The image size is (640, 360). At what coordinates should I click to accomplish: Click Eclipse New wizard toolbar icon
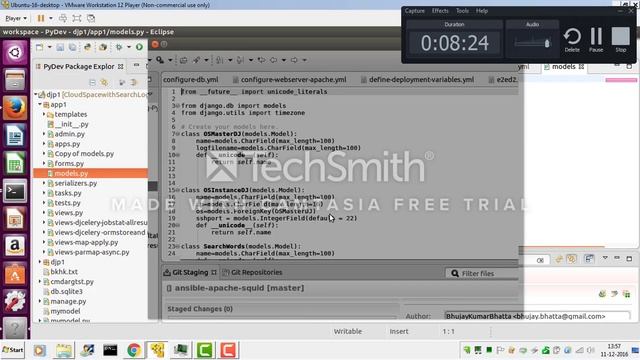coord(40,47)
